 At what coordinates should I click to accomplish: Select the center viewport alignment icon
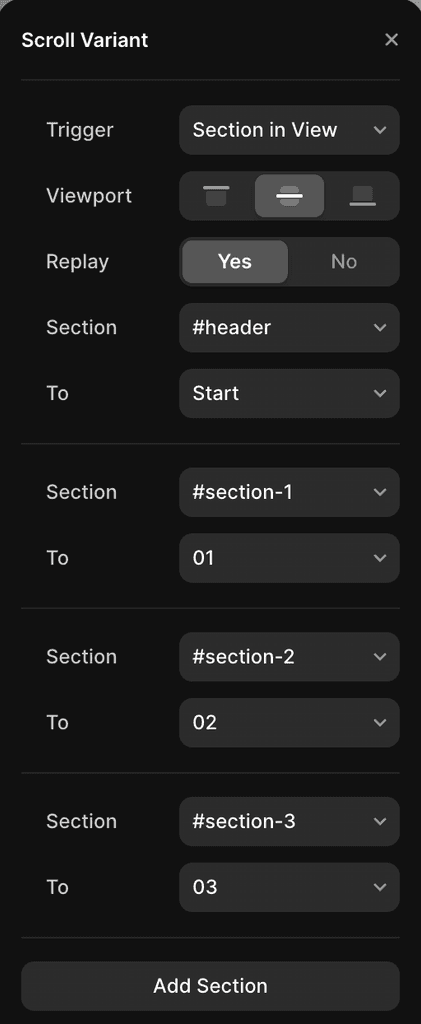click(x=289, y=196)
